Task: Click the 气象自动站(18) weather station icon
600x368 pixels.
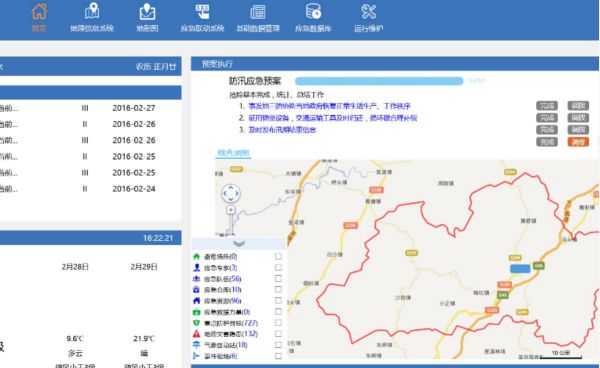Action: pyautogui.click(x=196, y=345)
